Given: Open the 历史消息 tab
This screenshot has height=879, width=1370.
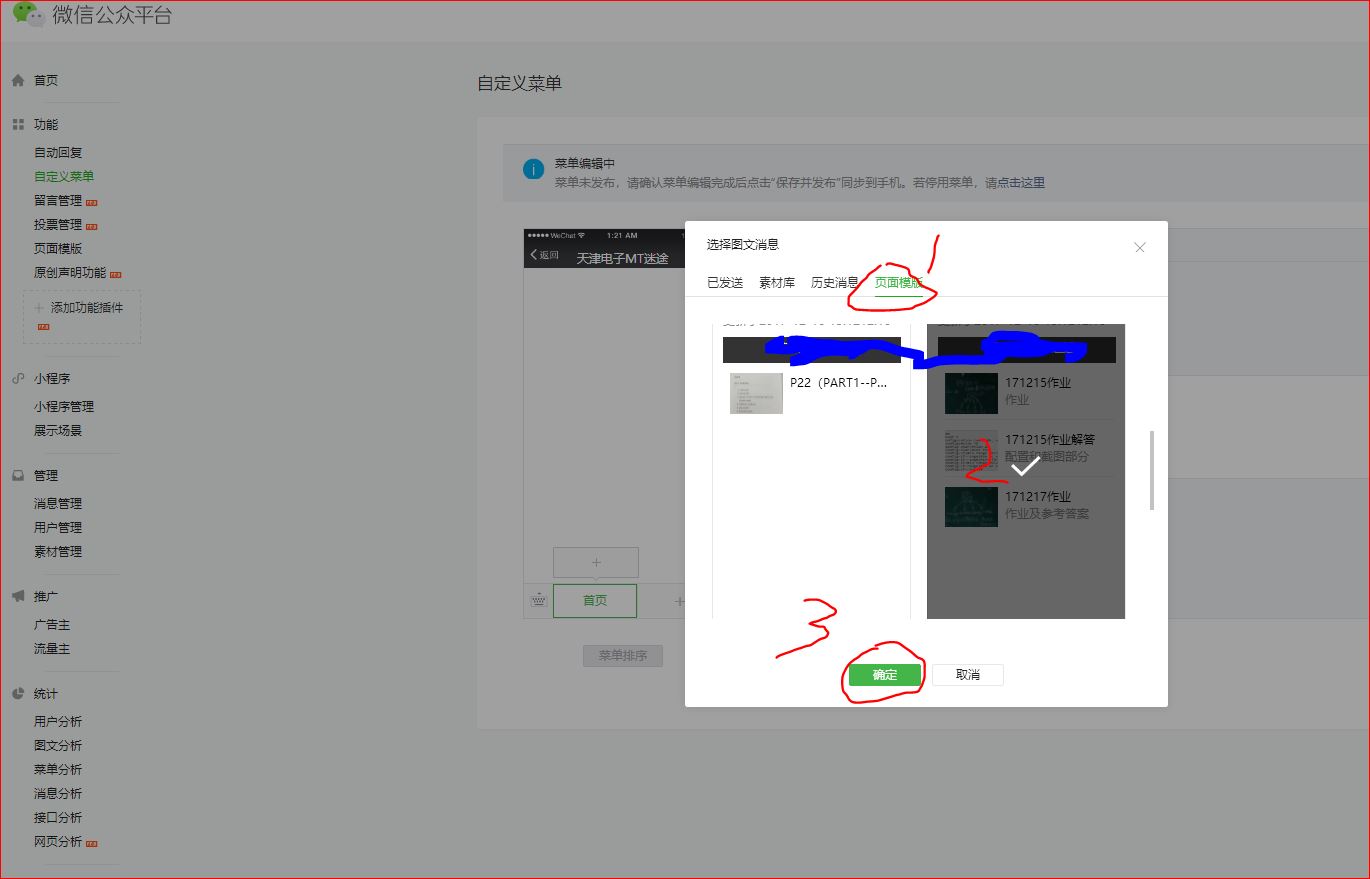Looking at the screenshot, I should pos(835,282).
